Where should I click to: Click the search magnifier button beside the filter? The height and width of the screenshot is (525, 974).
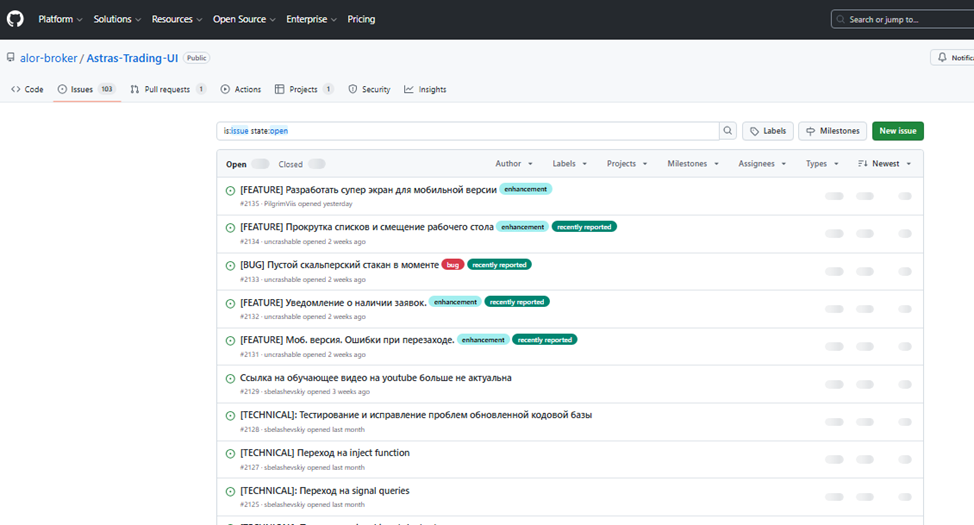pyautogui.click(x=728, y=131)
